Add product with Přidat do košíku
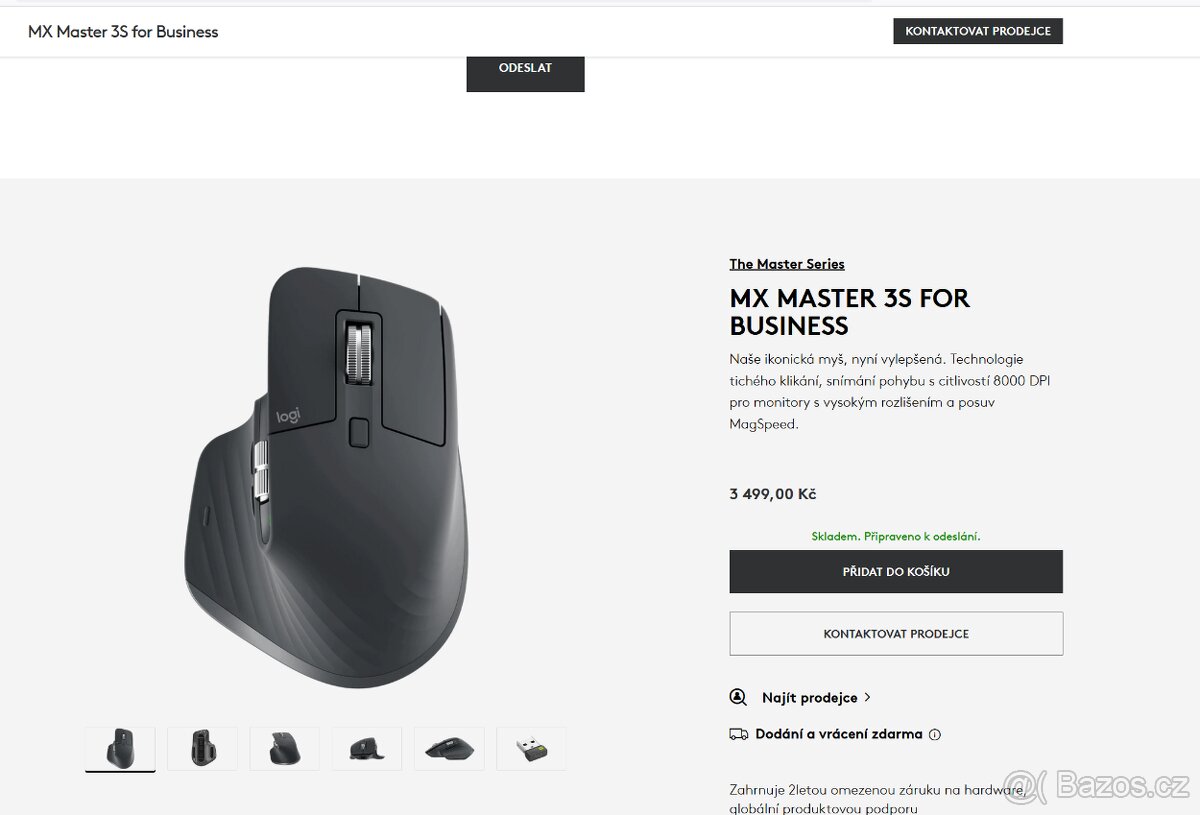Image resolution: width=1200 pixels, height=815 pixels. pos(896,572)
